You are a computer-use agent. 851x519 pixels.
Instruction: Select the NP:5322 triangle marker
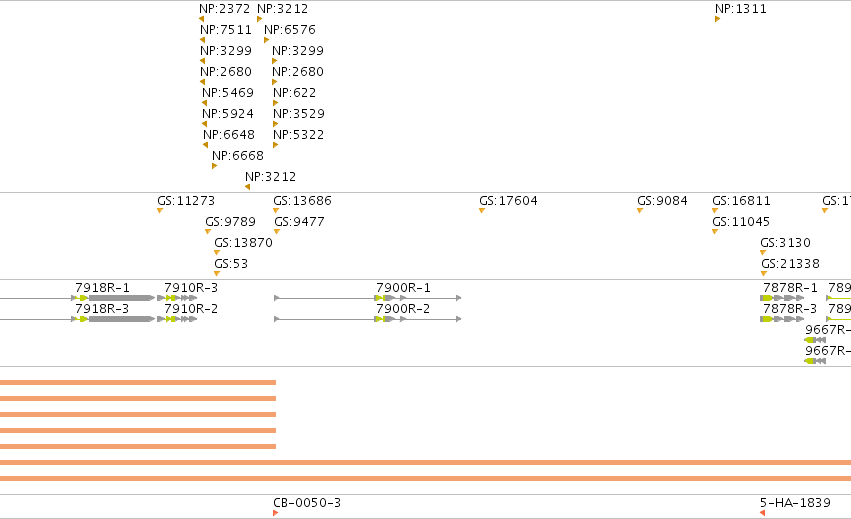pyautogui.click(x=275, y=145)
